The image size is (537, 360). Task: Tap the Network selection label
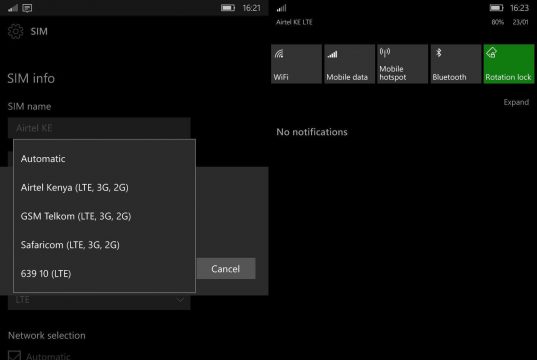pyautogui.click(x=47, y=335)
